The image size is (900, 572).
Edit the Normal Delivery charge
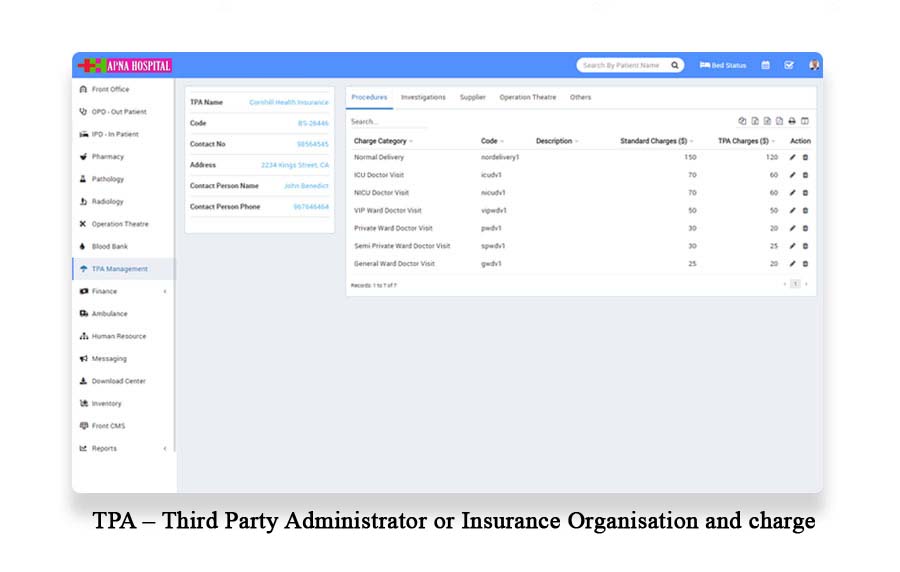[792, 157]
